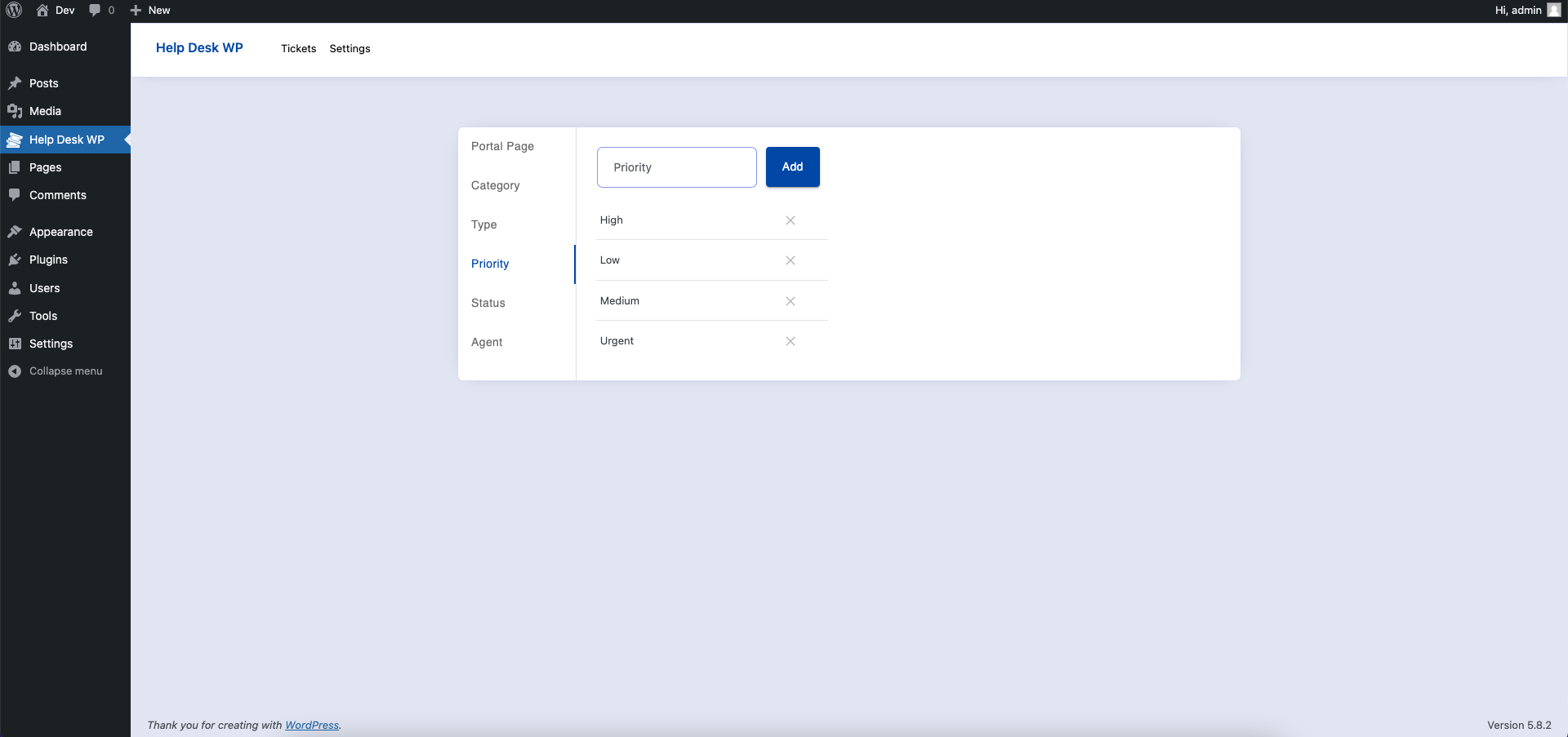Click the Dashboard gauge icon
The image size is (1568, 737).
tap(15, 47)
